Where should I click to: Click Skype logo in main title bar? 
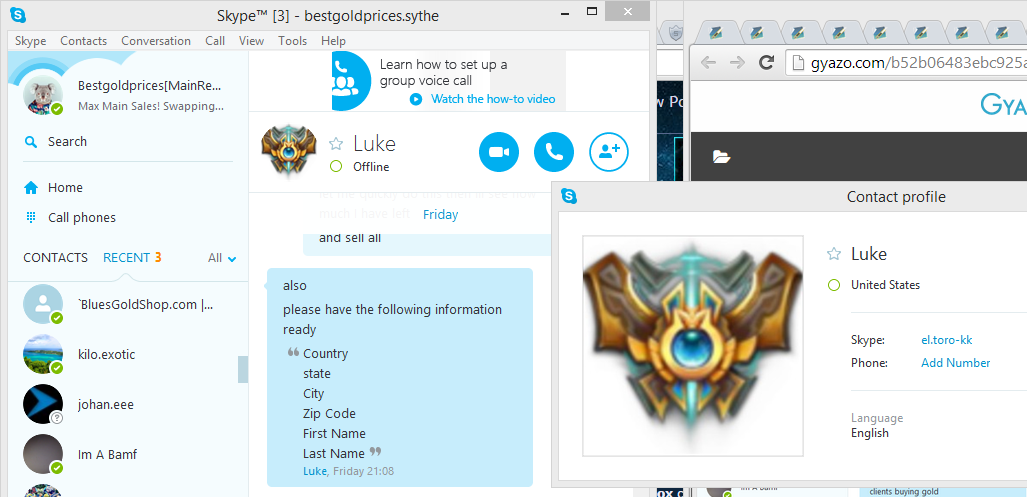[x=18, y=14]
